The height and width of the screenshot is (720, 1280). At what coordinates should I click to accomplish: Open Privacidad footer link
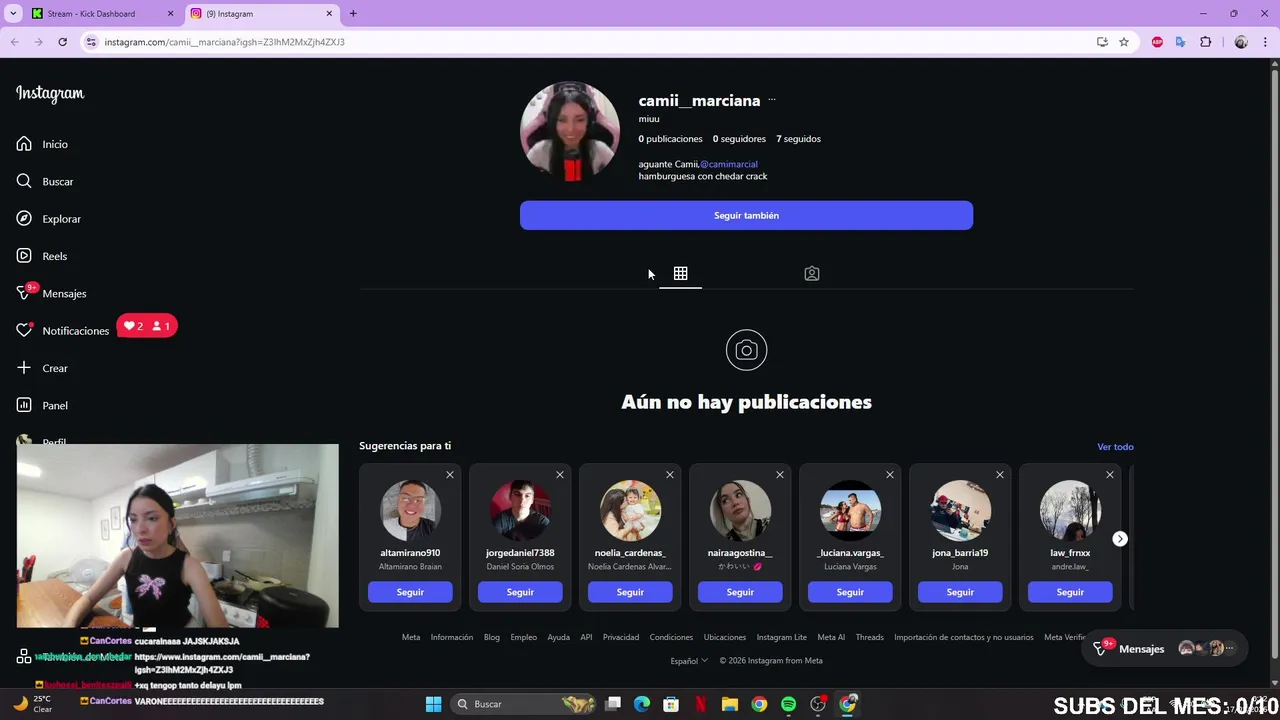tap(621, 637)
